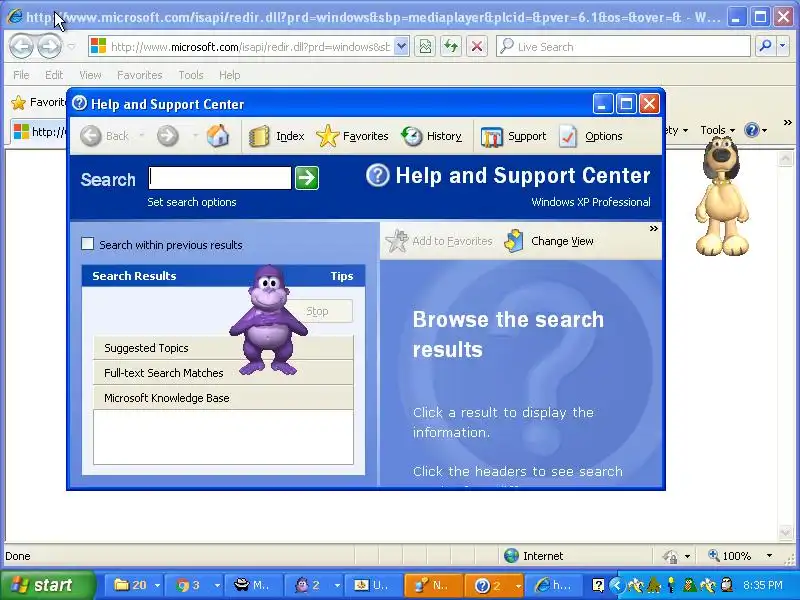The width and height of the screenshot is (800, 600).
Task: Open the IE recent pages dropdown arrow
Action: (71, 46)
